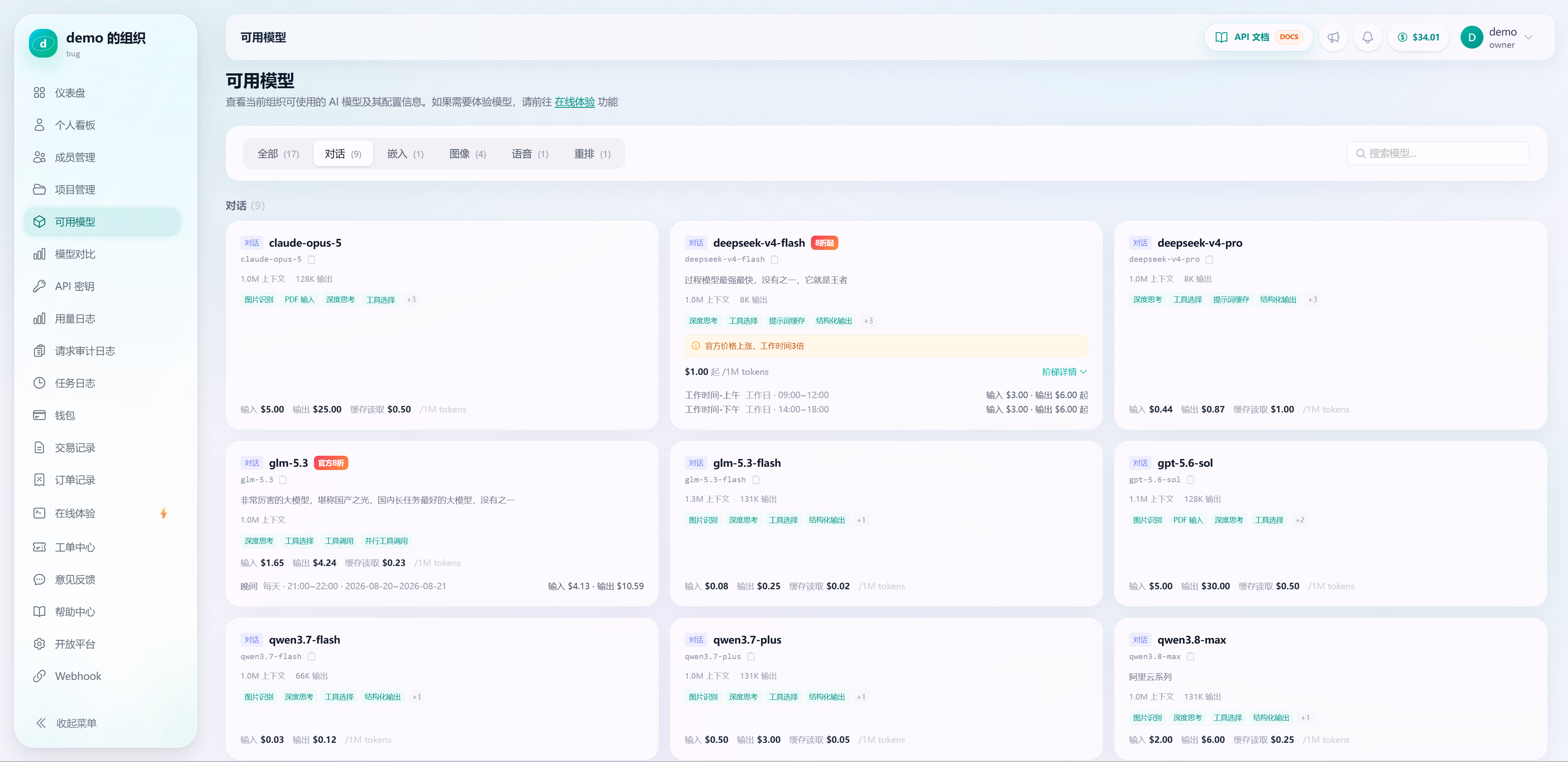Open the qwen3.7-plus model card title

(x=747, y=639)
